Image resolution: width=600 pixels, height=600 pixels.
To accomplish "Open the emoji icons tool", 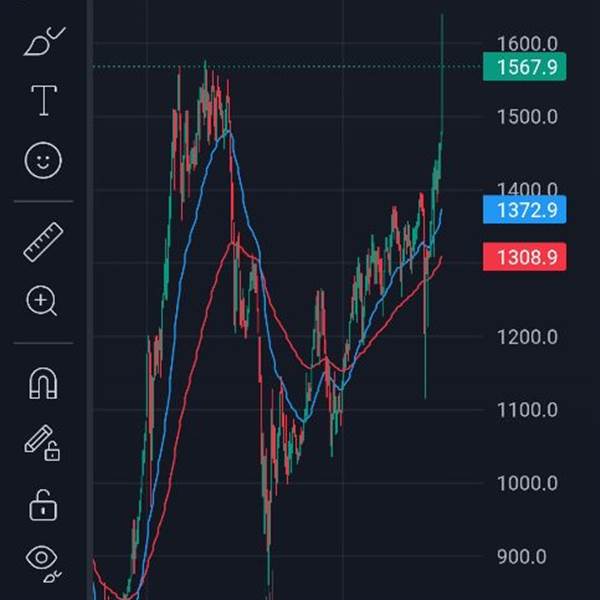I will click(43, 160).
